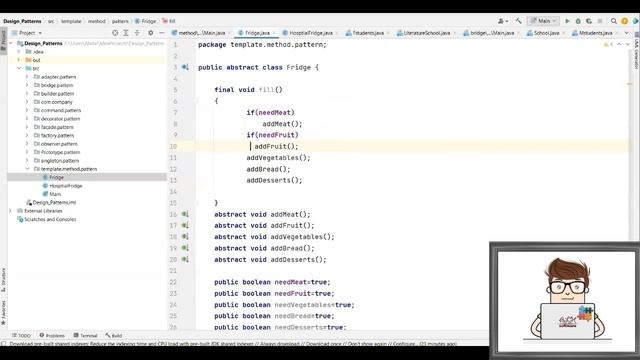Go to previous highlighted error arrow
The width and height of the screenshot is (640, 360).
619,44
